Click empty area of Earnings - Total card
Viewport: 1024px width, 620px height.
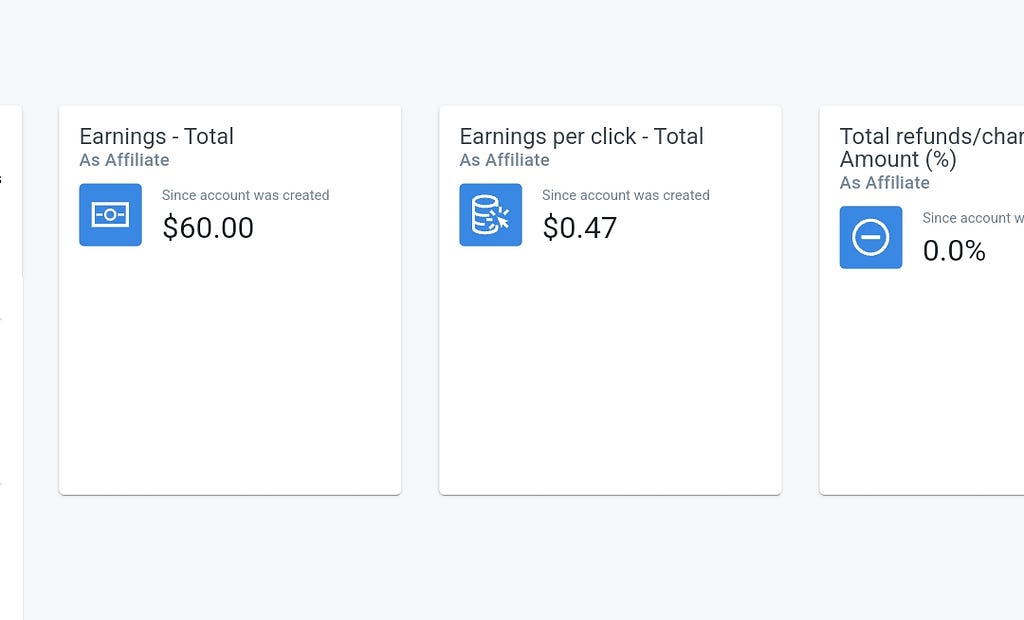[230, 372]
